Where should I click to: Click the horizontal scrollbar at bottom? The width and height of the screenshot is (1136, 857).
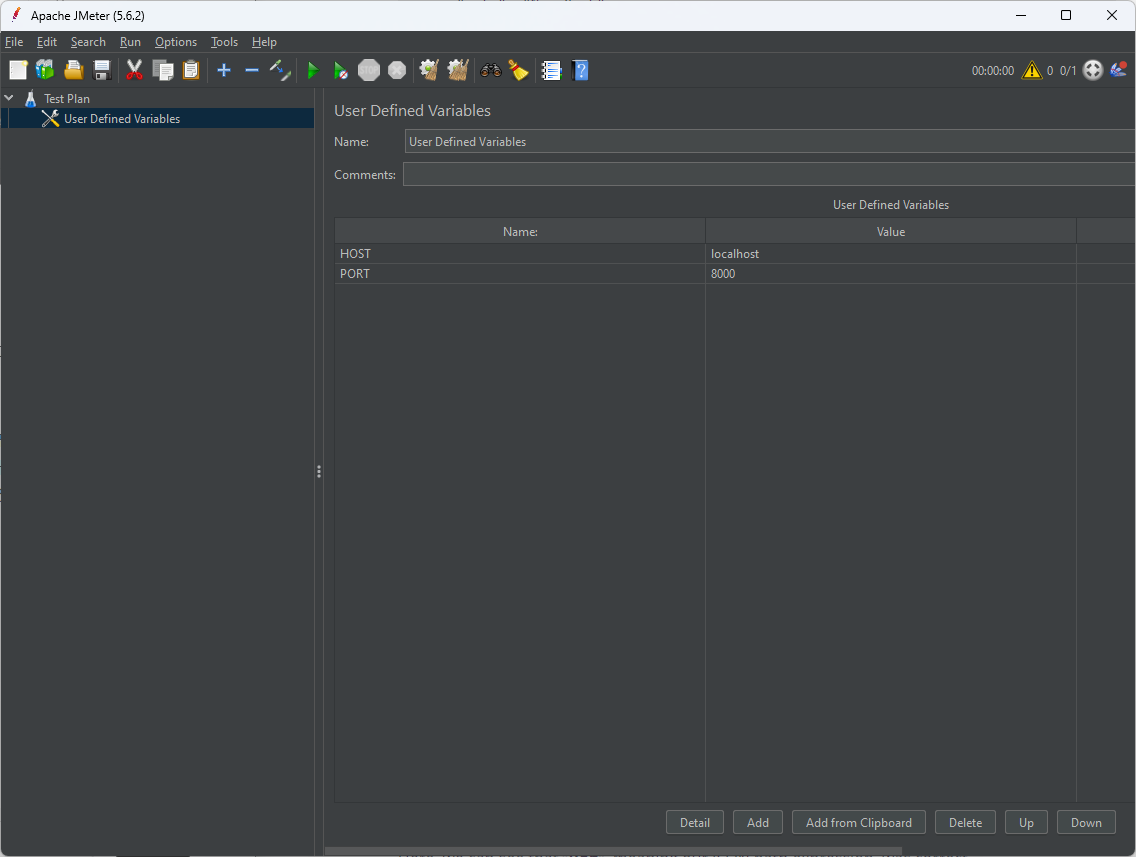click(614, 851)
